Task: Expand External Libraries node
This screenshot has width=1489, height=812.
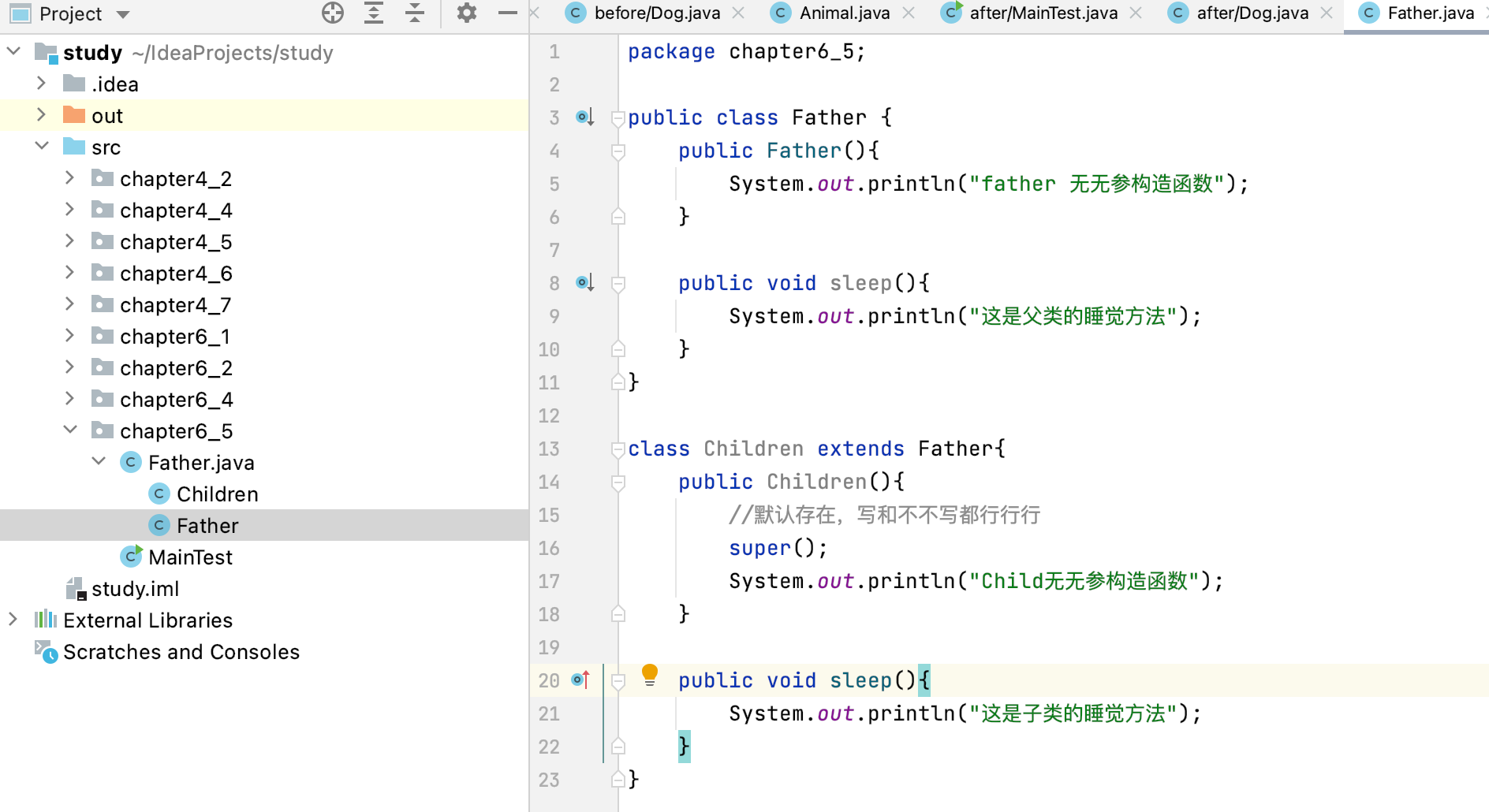Action: click(x=13, y=620)
